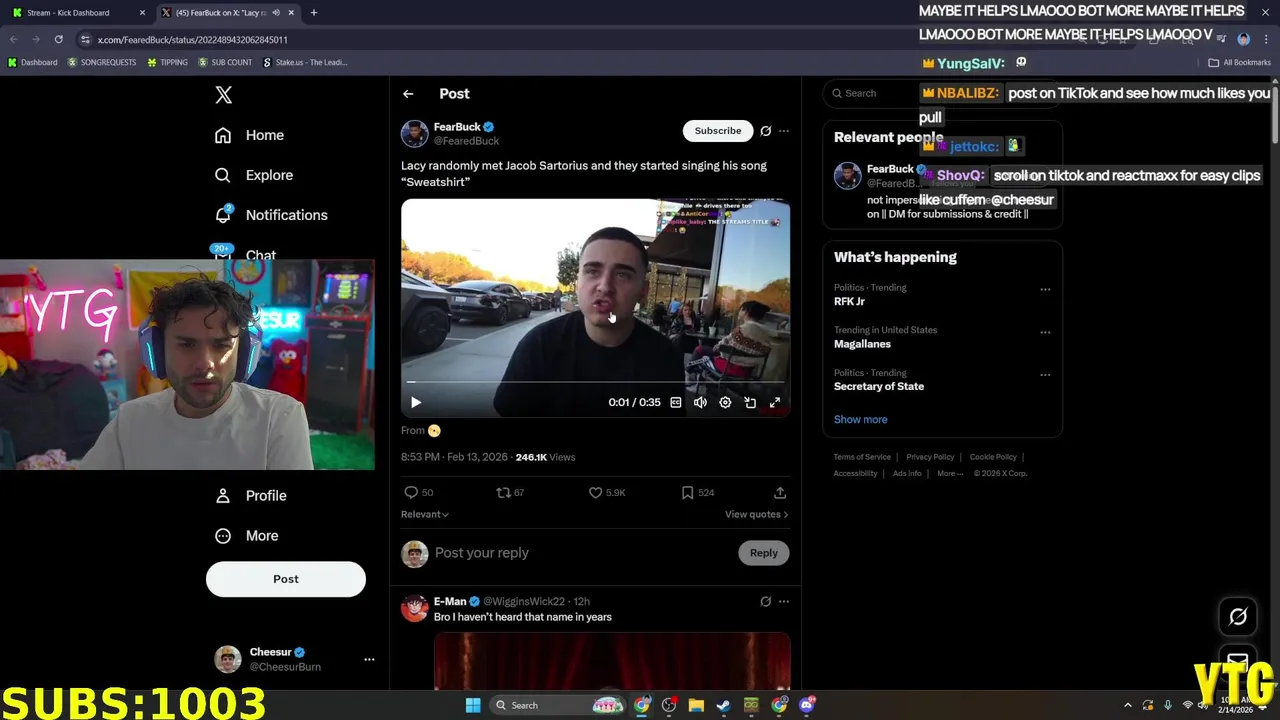Viewport: 1280px width, 720px height.
Task: Share the post via share icon
Action: [x=780, y=492]
